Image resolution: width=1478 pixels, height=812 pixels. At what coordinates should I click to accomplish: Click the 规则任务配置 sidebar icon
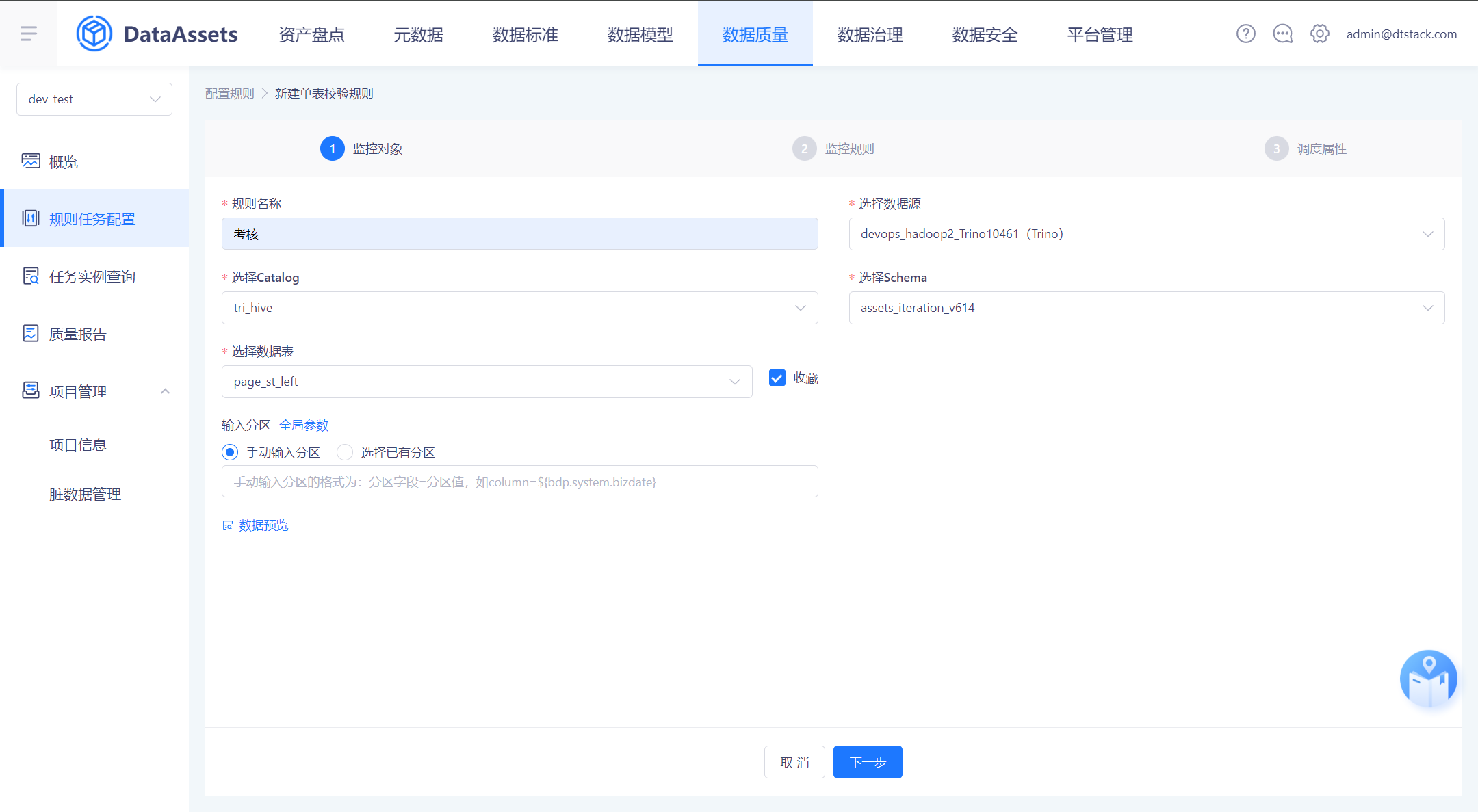31,218
